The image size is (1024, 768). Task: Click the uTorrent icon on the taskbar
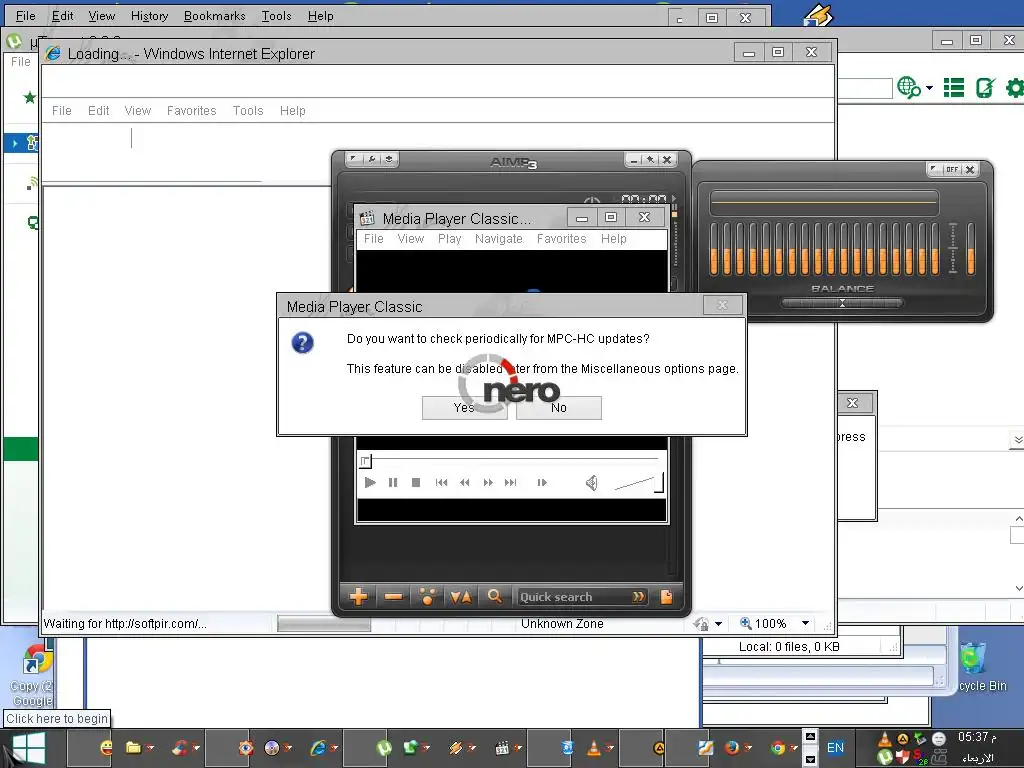pos(384,748)
